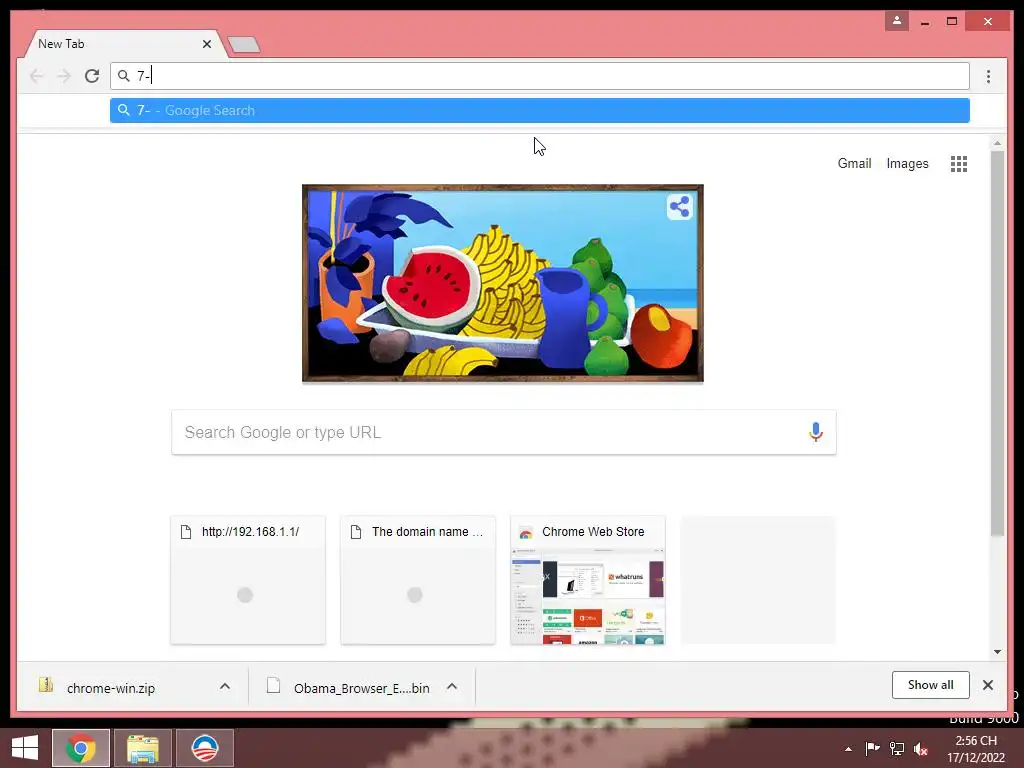Click the taskbar clock showing 2:56 CH

coord(976,749)
